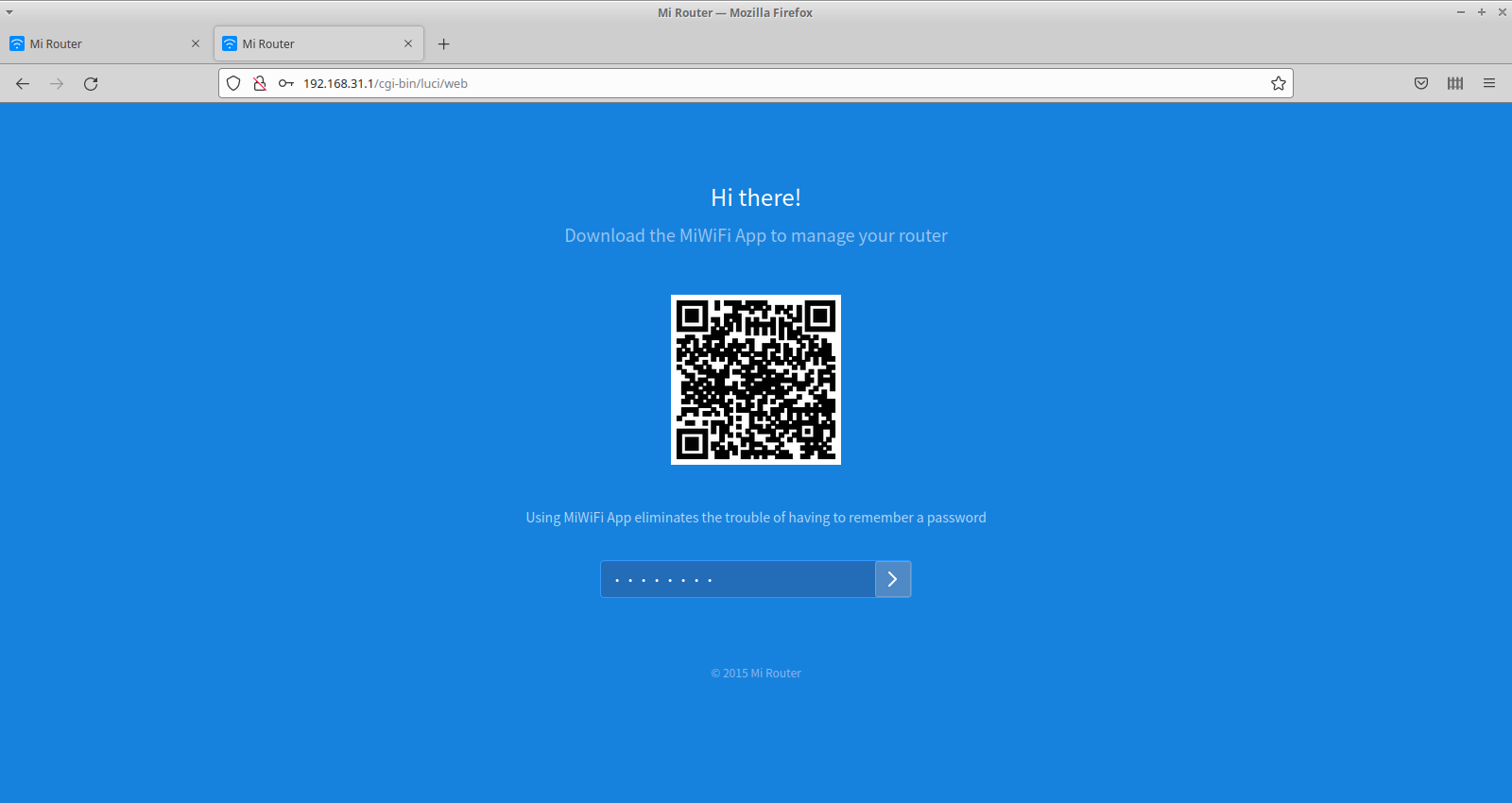The image size is (1512, 803).
Task: Open the window menu arrow in title bar
Action: (x=9, y=12)
